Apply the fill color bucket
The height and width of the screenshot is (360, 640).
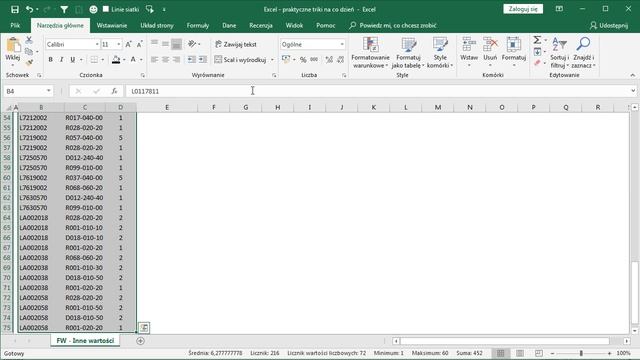pyautogui.click(x=116, y=60)
